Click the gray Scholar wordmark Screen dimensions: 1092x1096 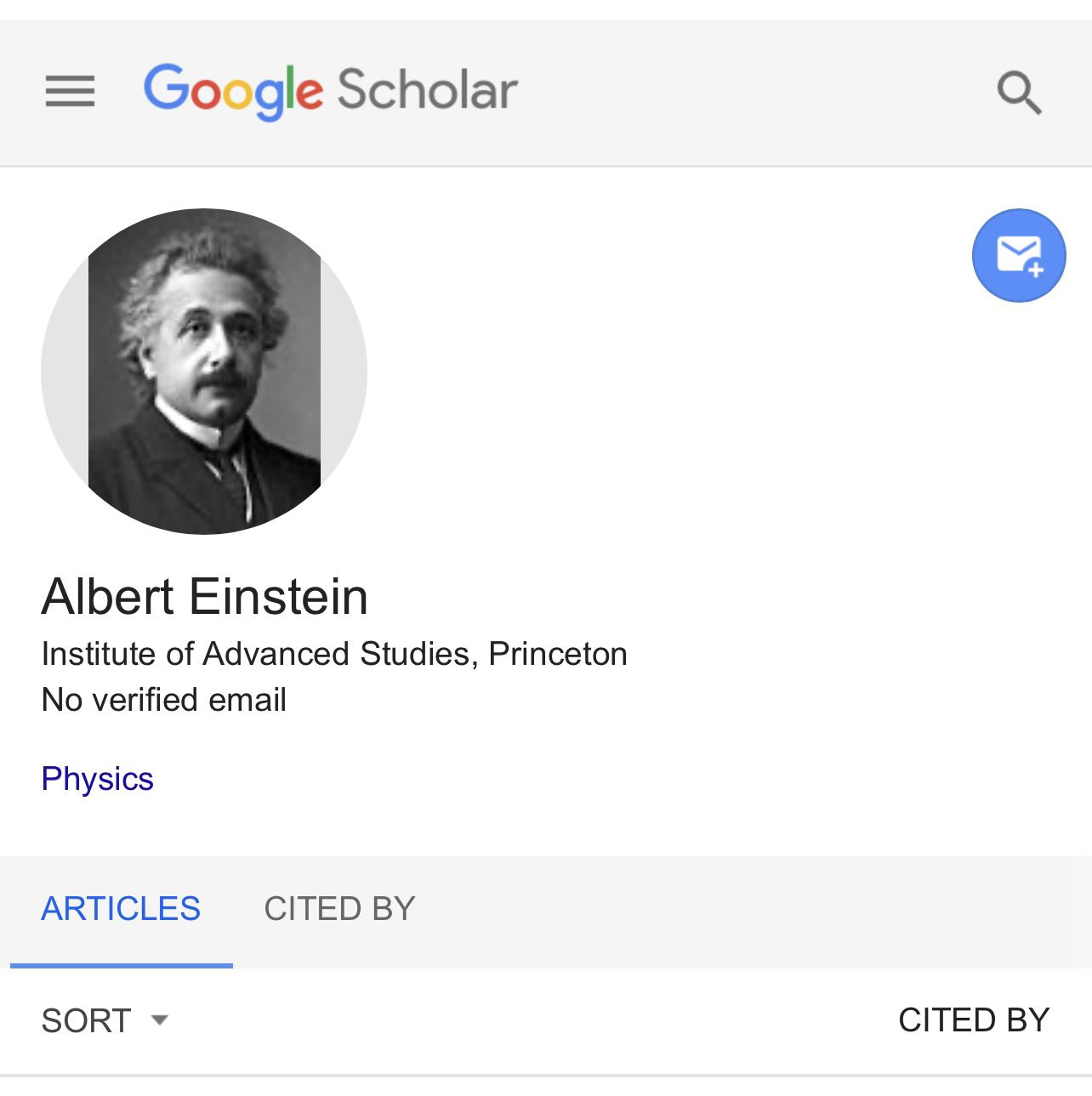(x=427, y=90)
